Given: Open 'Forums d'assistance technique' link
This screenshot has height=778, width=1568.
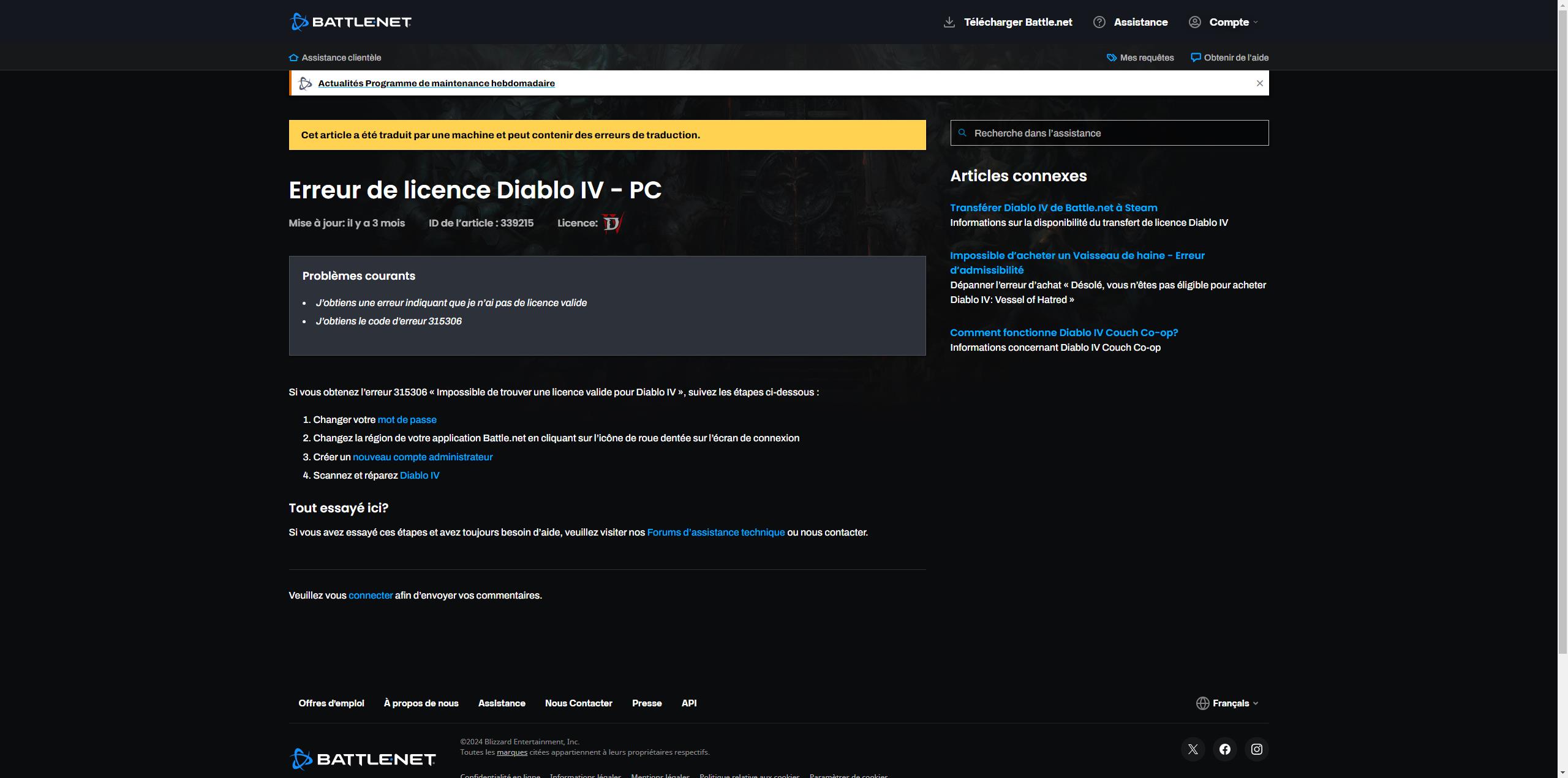Looking at the screenshot, I should pyautogui.click(x=715, y=533).
